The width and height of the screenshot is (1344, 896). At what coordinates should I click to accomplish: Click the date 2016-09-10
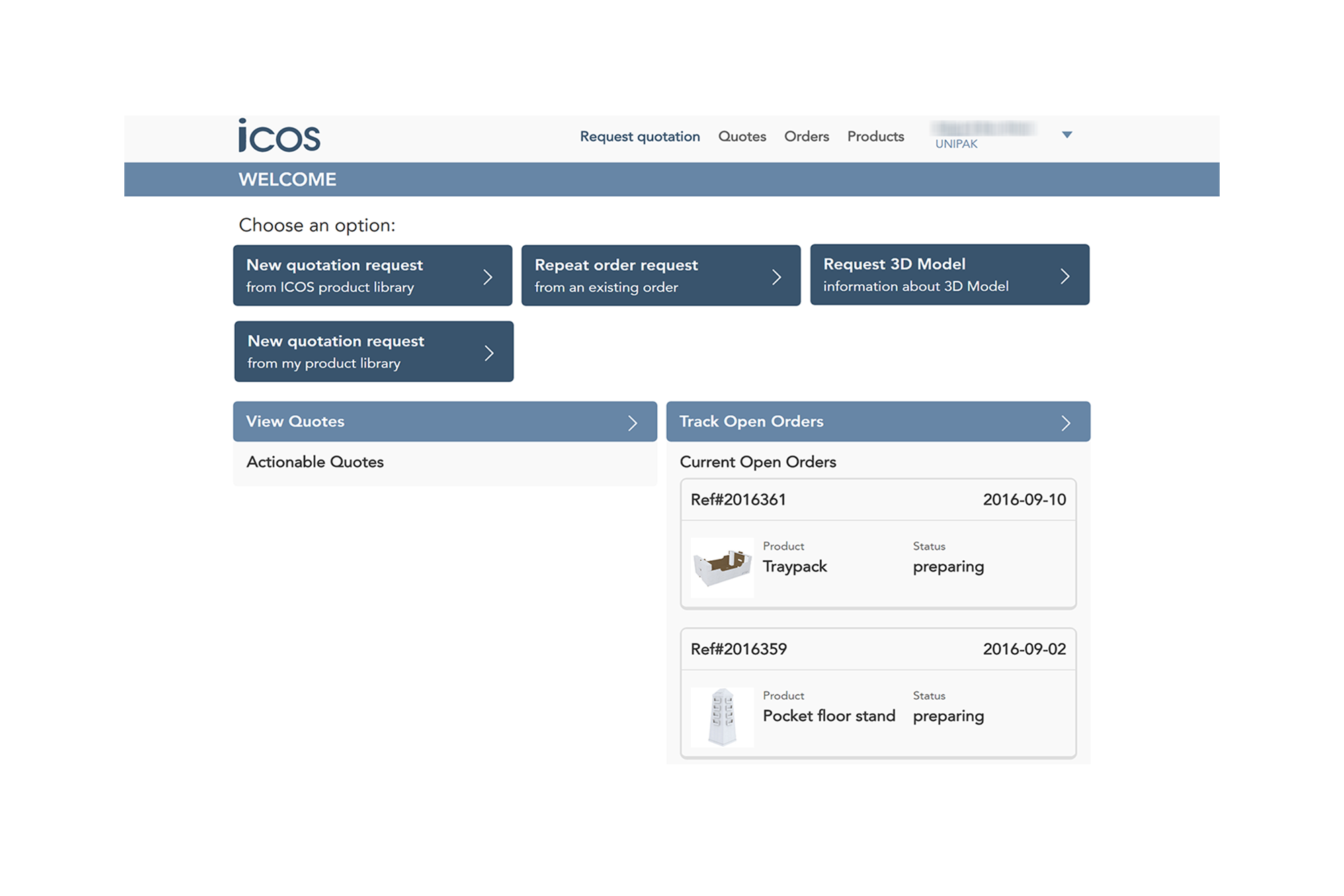pyautogui.click(x=1024, y=500)
